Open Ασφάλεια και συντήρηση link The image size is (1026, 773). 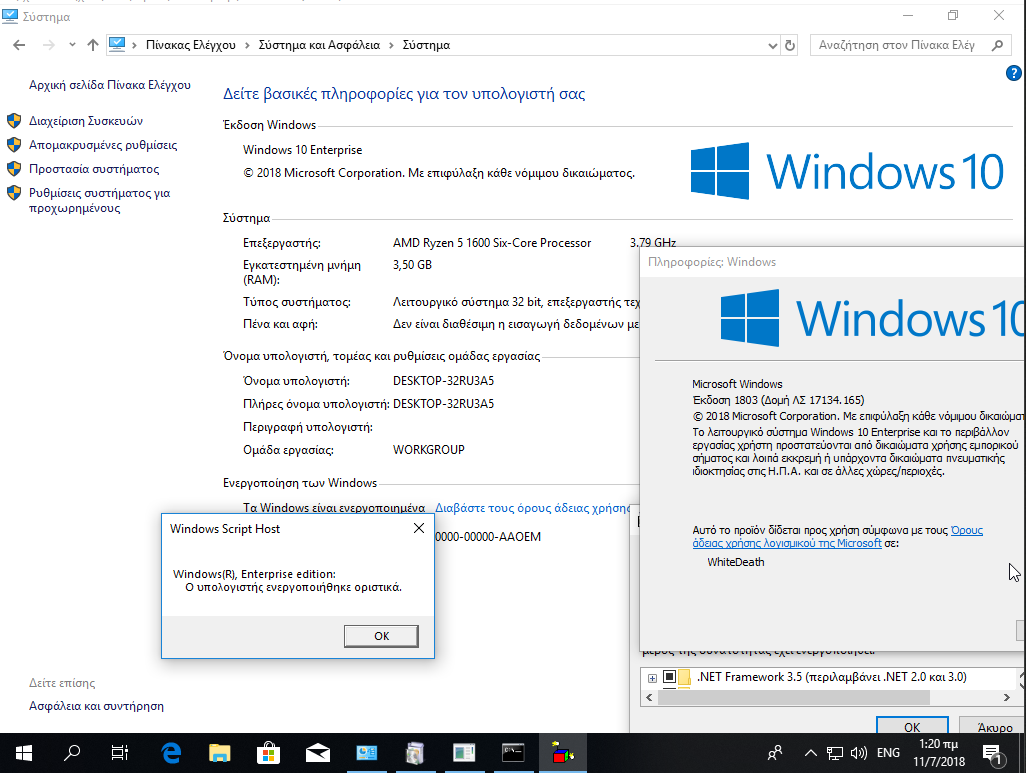click(96, 706)
